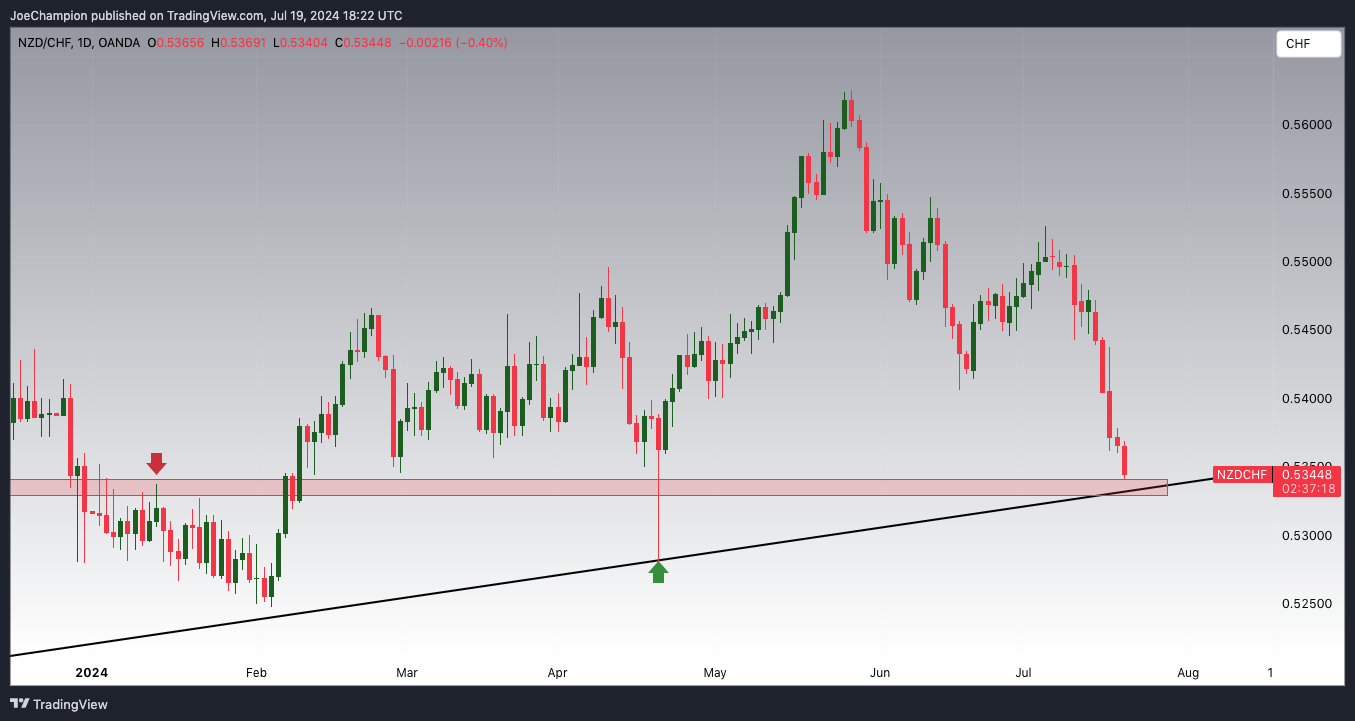The width and height of the screenshot is (1355, 721).
Task: Click the NZDCHF price label tag
Action: (x=1242, y=475)
